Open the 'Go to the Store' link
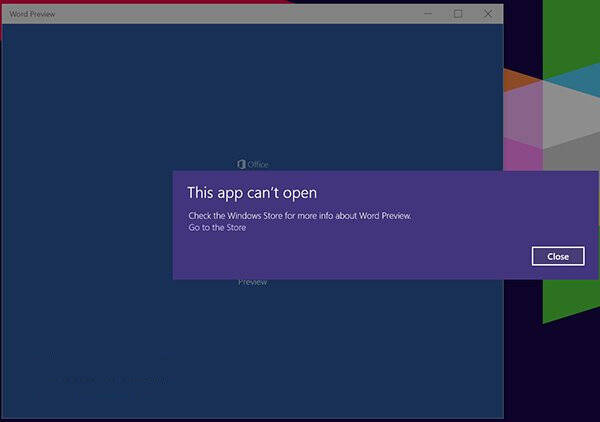Viewport: 600px width, 422px height. [217, 228]
